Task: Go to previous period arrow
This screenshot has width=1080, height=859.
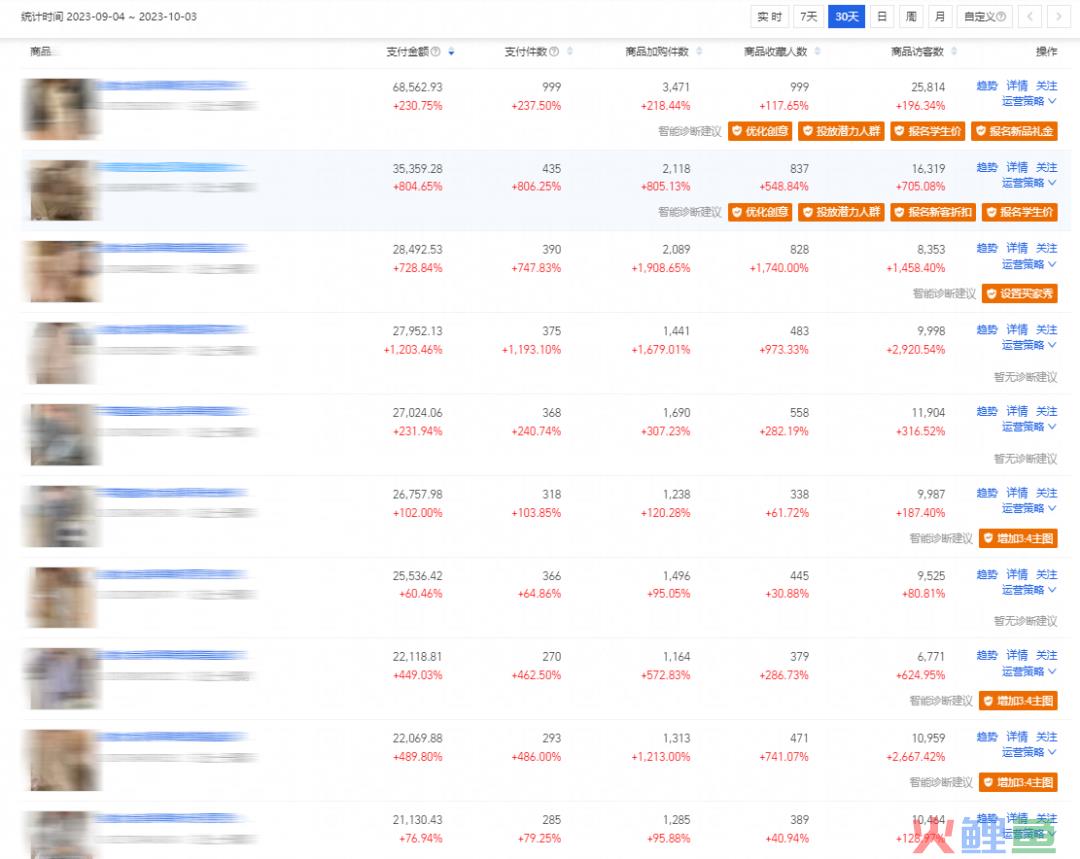Action: click(1030, 17)
